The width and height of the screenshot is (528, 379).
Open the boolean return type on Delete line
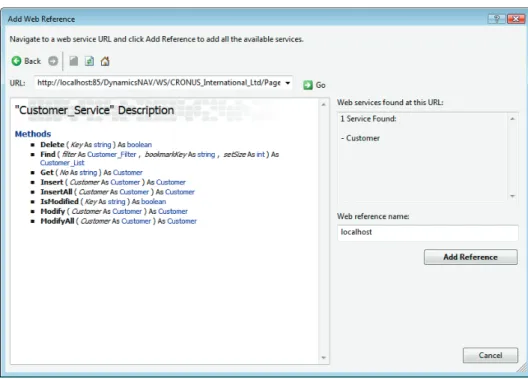point(139,145)
